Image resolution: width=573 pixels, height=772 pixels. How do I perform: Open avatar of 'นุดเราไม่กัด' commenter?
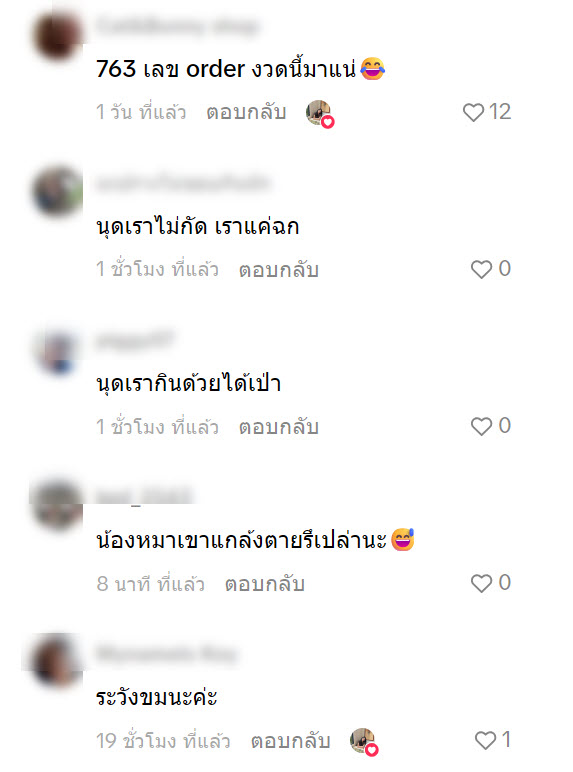point(58,192)
